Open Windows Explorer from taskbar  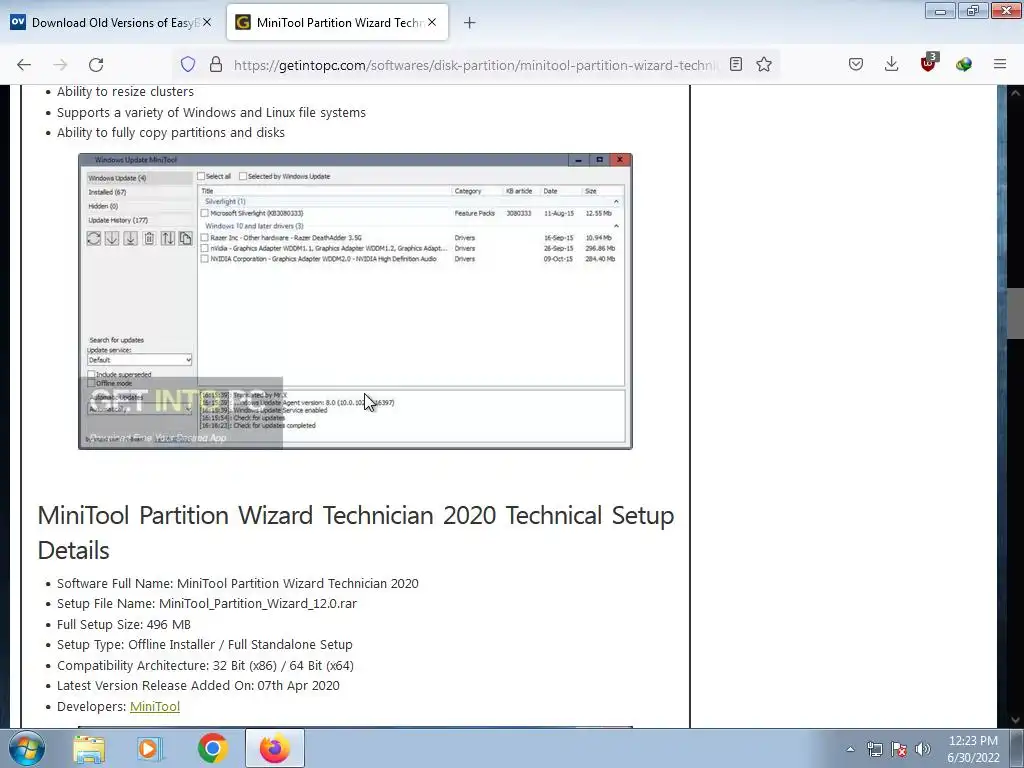pyautogui.click(x=89, y=748)
